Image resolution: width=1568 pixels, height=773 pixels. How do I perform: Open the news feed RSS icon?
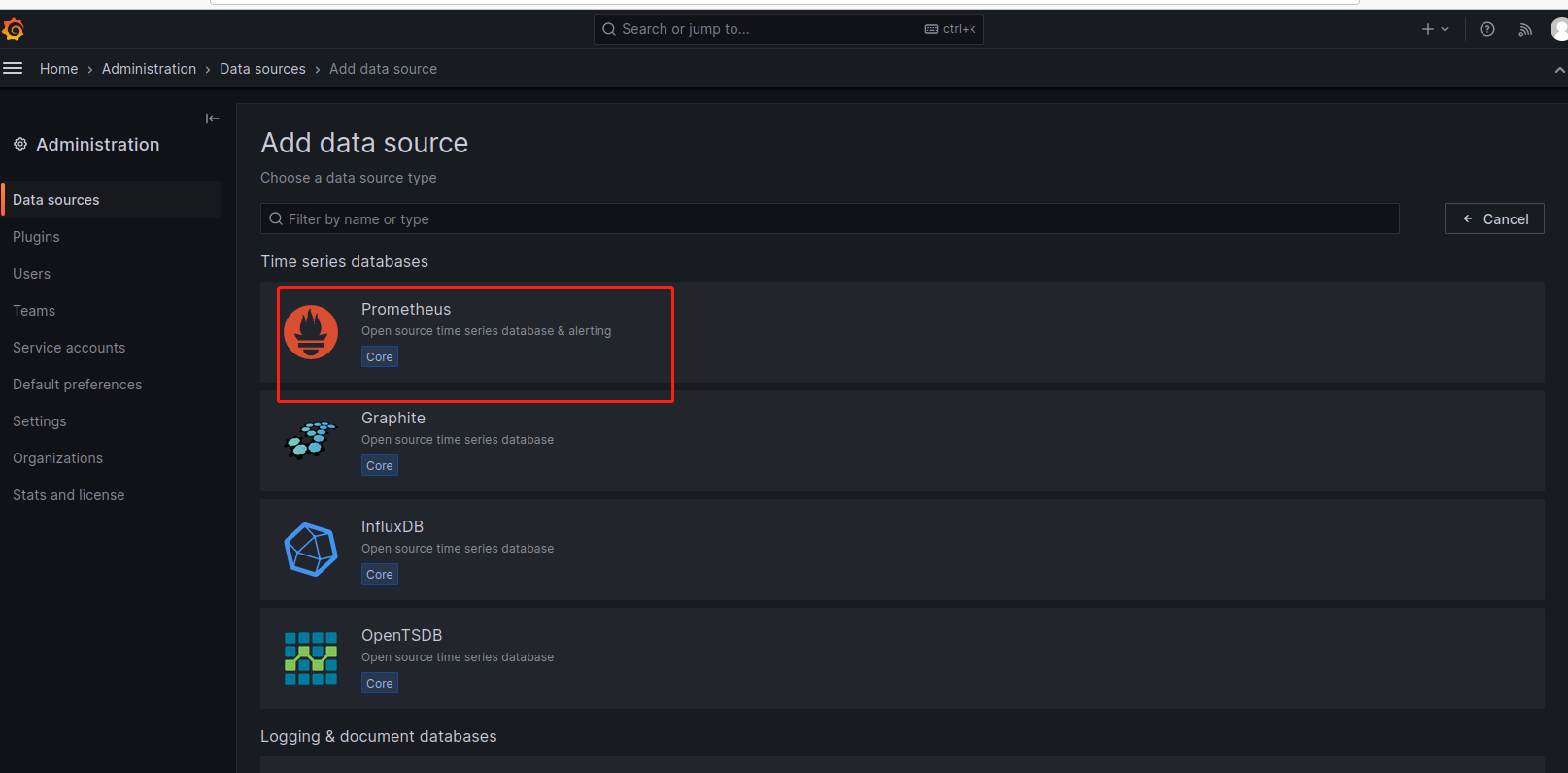pyautogui.click(x=1525, y=29)
